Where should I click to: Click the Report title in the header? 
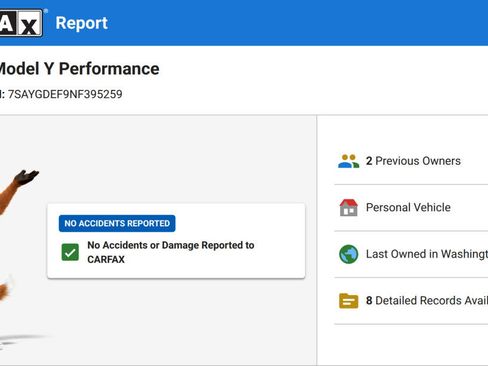pyautogui.click(x=82, y=23)
